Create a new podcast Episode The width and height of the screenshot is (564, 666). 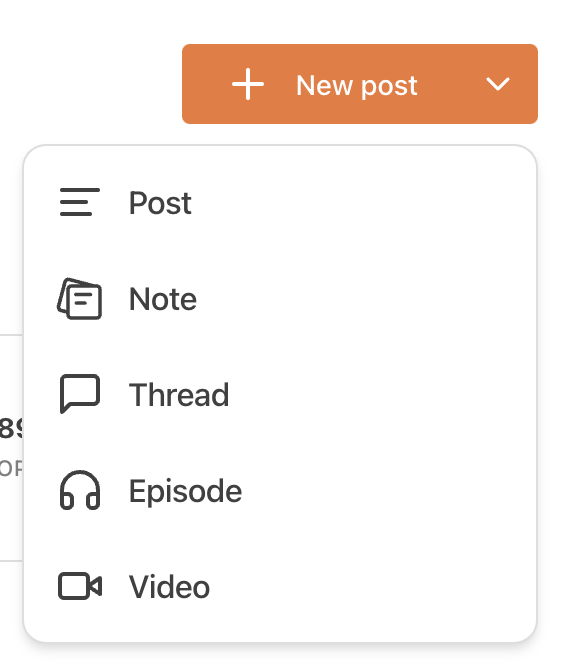pyautogui.click(x=280, y=491)
